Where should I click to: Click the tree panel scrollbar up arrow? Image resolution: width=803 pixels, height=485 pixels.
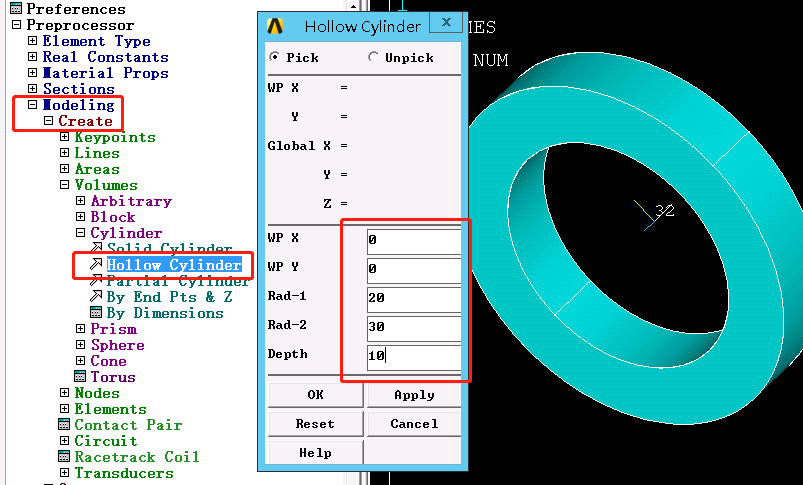pos(353,5)
